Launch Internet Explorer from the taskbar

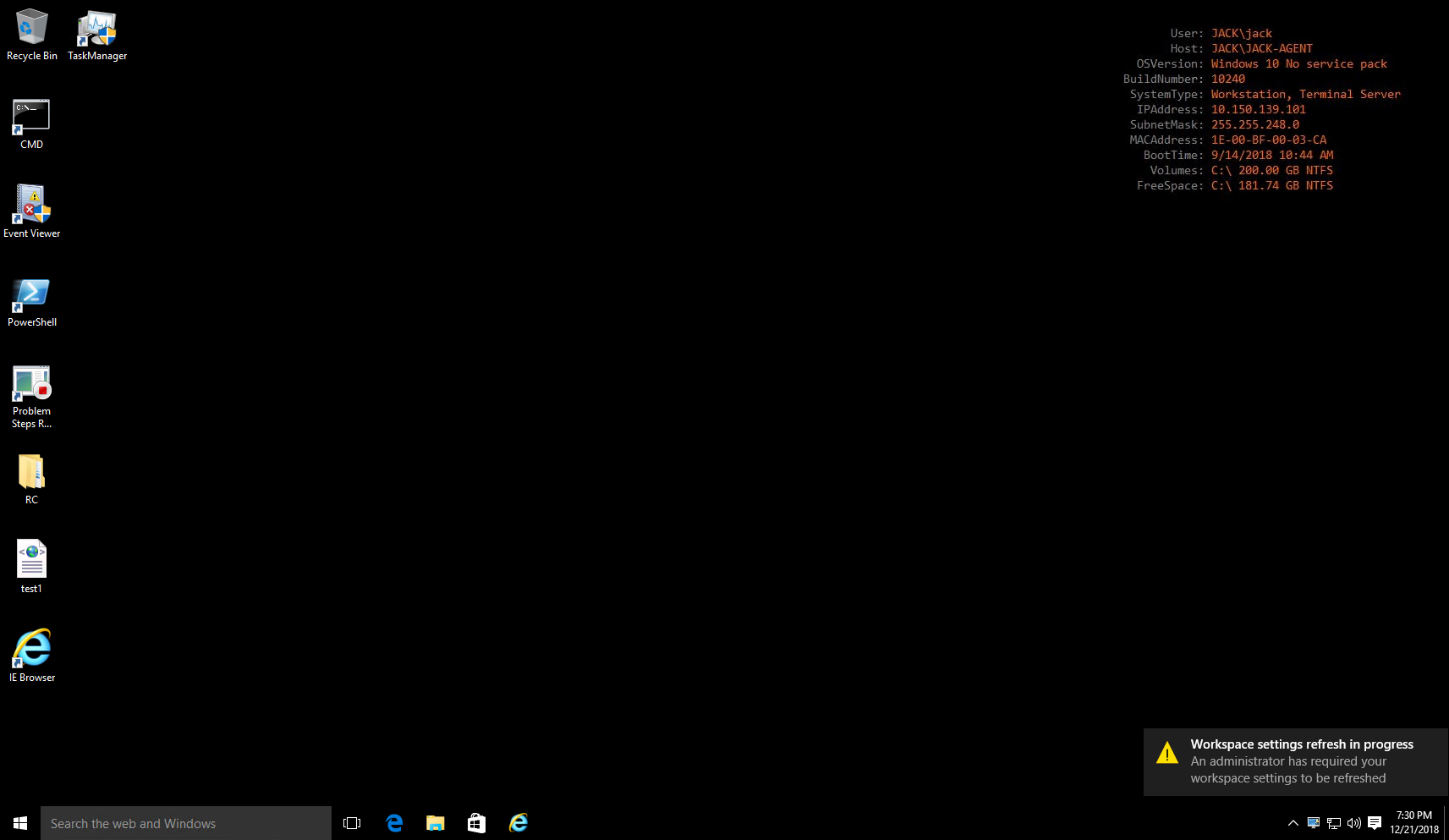(519, 822)
